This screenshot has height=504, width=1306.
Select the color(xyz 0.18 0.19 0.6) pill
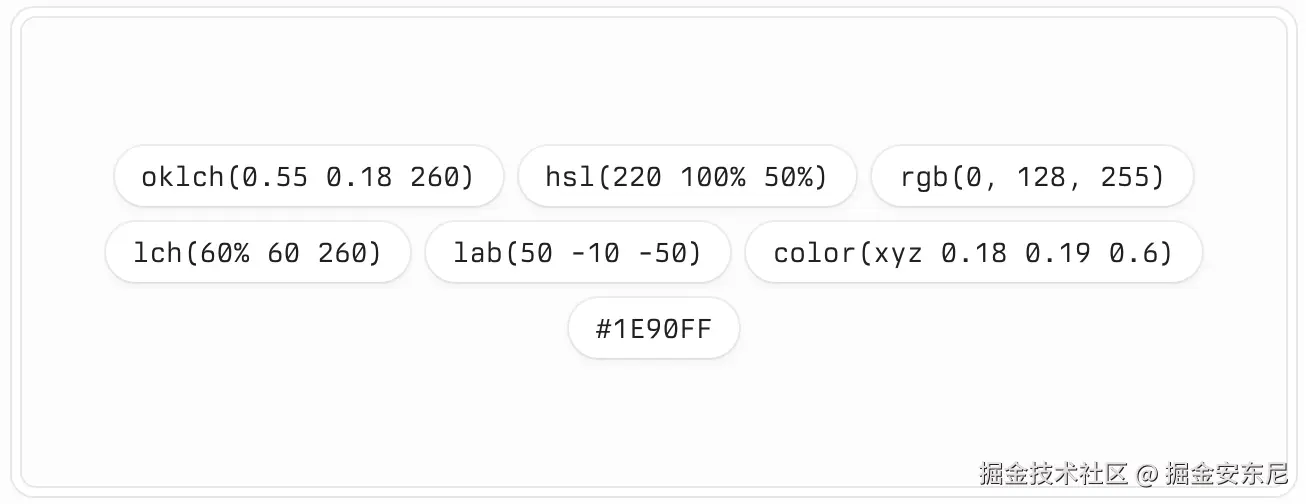point(973,253)
